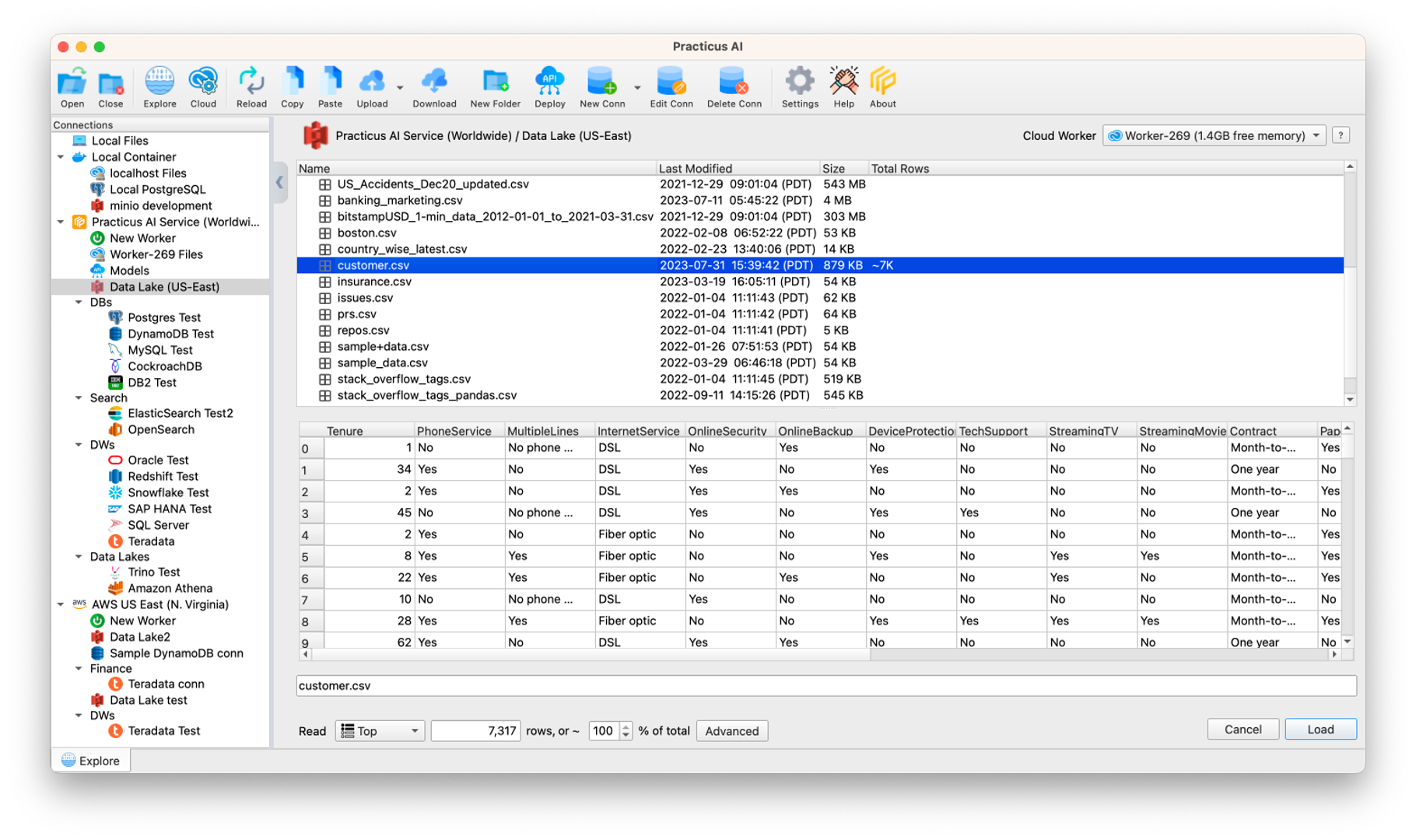Collapse the AWS US East tree node

pyautogui.click(x=61, y=604)
